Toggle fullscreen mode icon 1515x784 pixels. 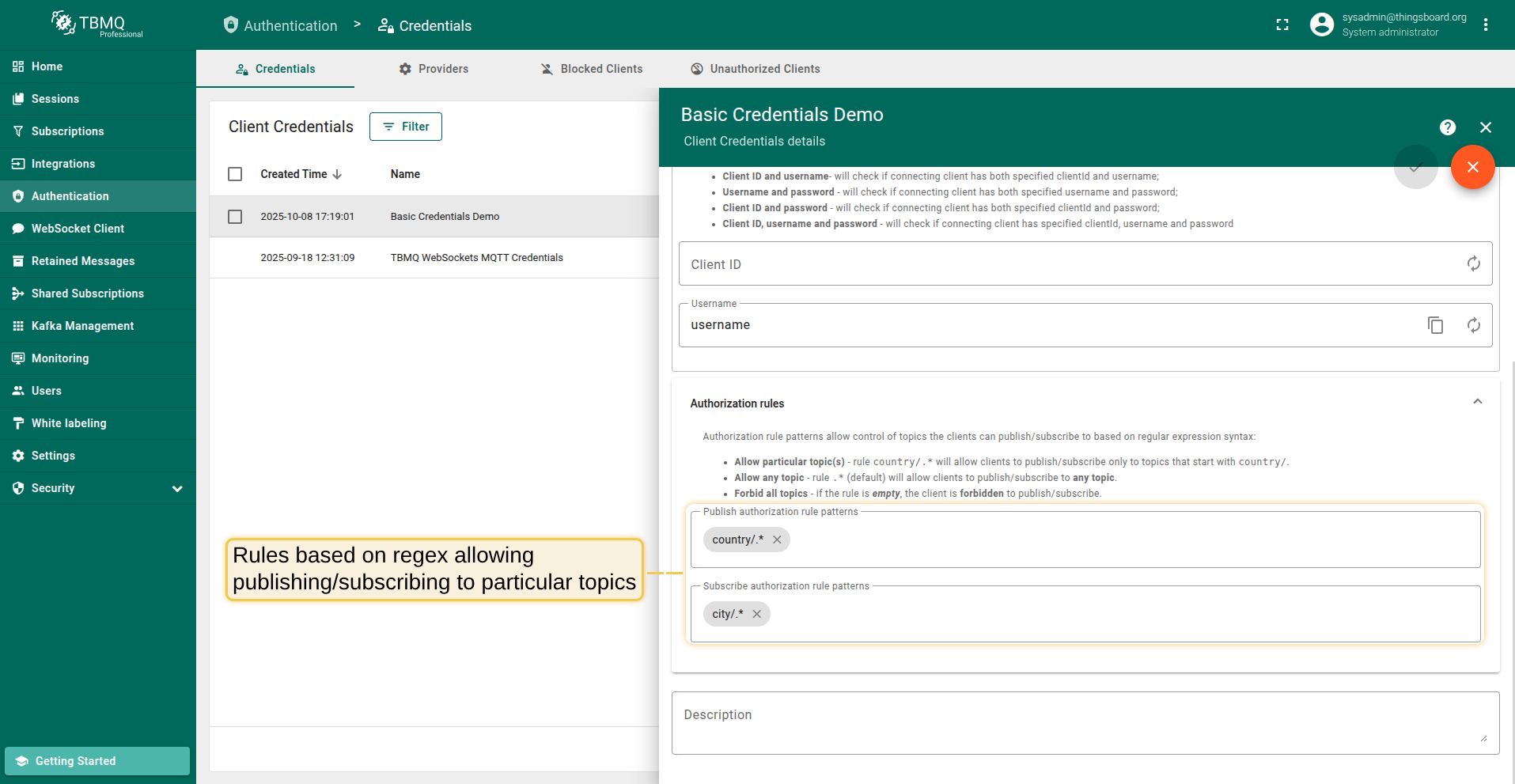[1282, 25]
